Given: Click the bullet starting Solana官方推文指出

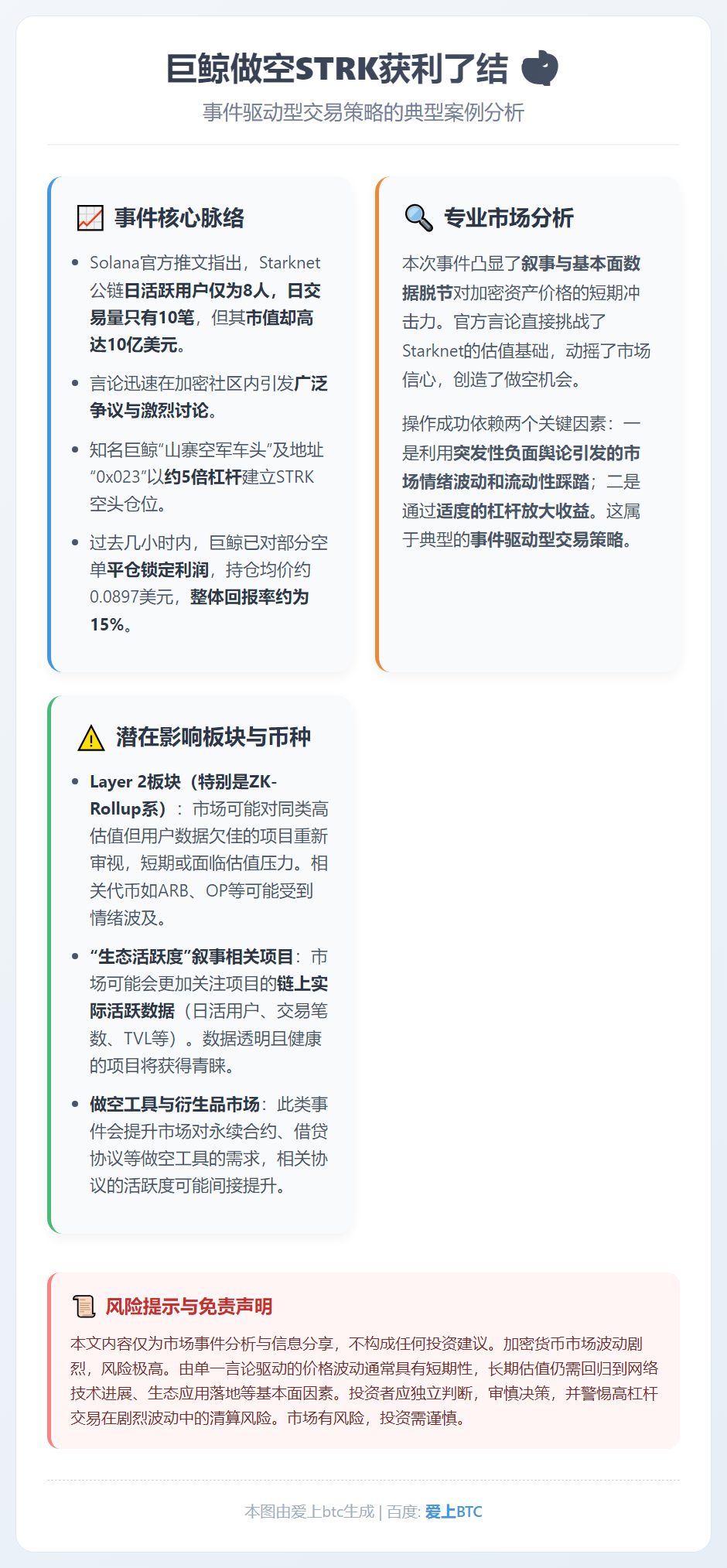Looking at the screenshot, I should [x=209, y=304].
